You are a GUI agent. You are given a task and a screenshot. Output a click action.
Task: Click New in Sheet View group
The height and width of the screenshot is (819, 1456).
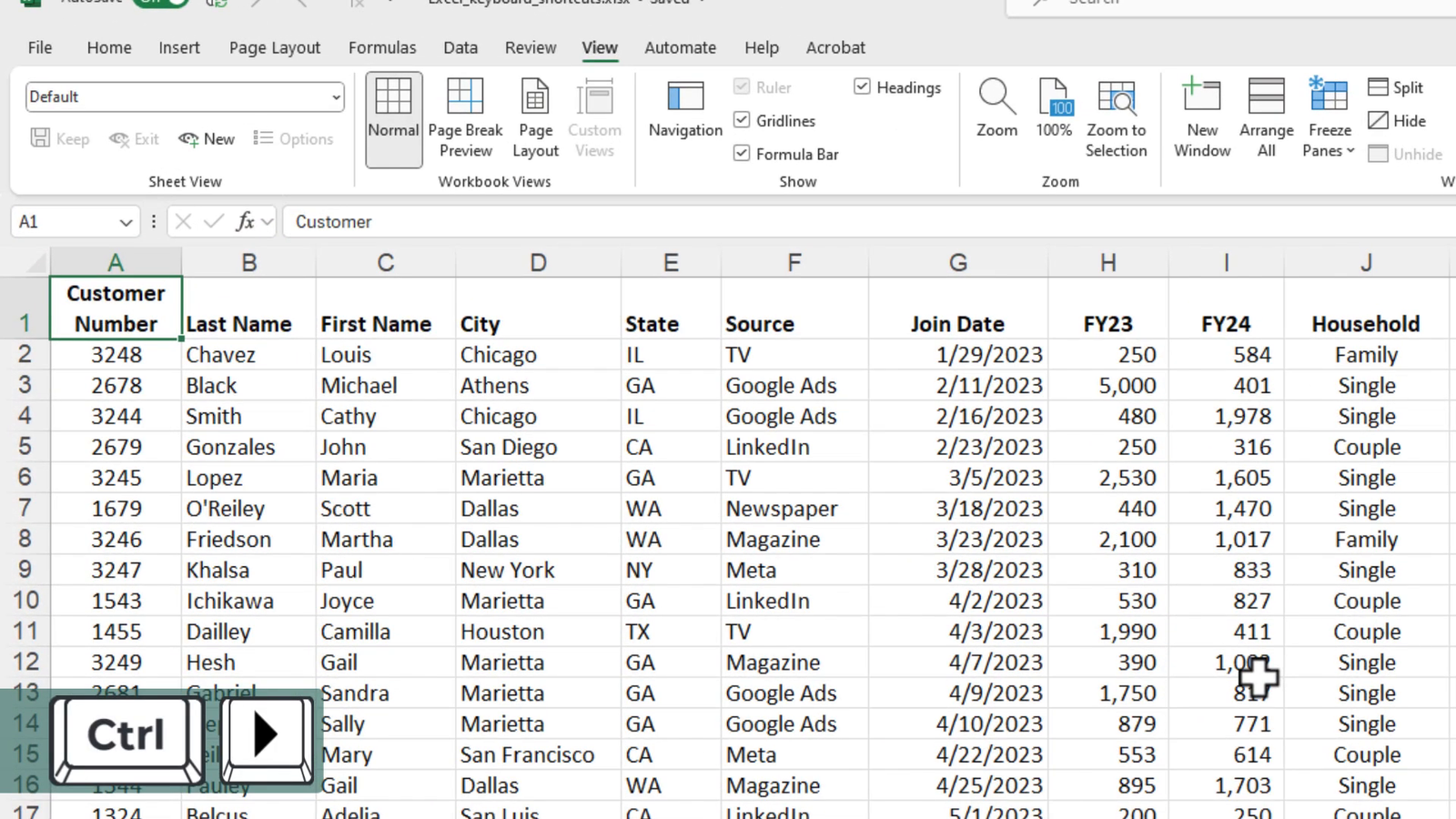pyautogui.click(x=207, y=138)
